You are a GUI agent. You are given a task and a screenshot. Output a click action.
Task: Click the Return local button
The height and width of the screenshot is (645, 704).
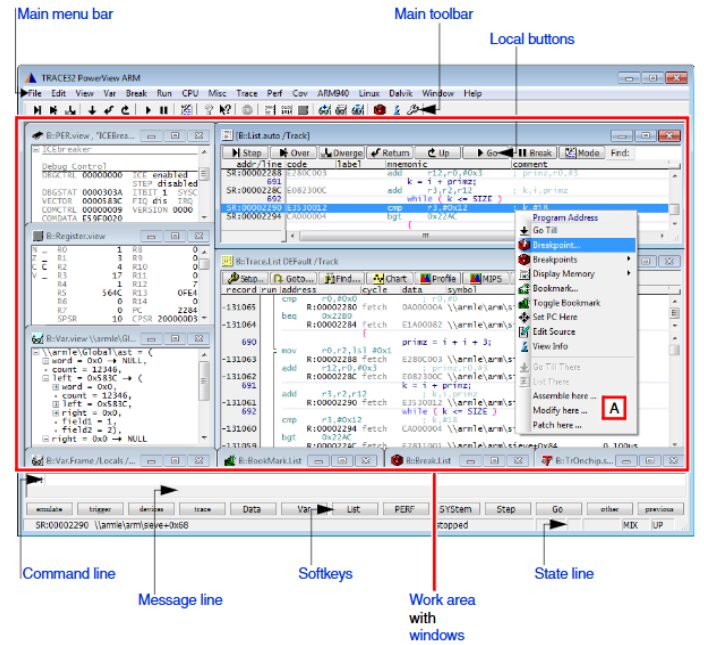tap(390, 153)
